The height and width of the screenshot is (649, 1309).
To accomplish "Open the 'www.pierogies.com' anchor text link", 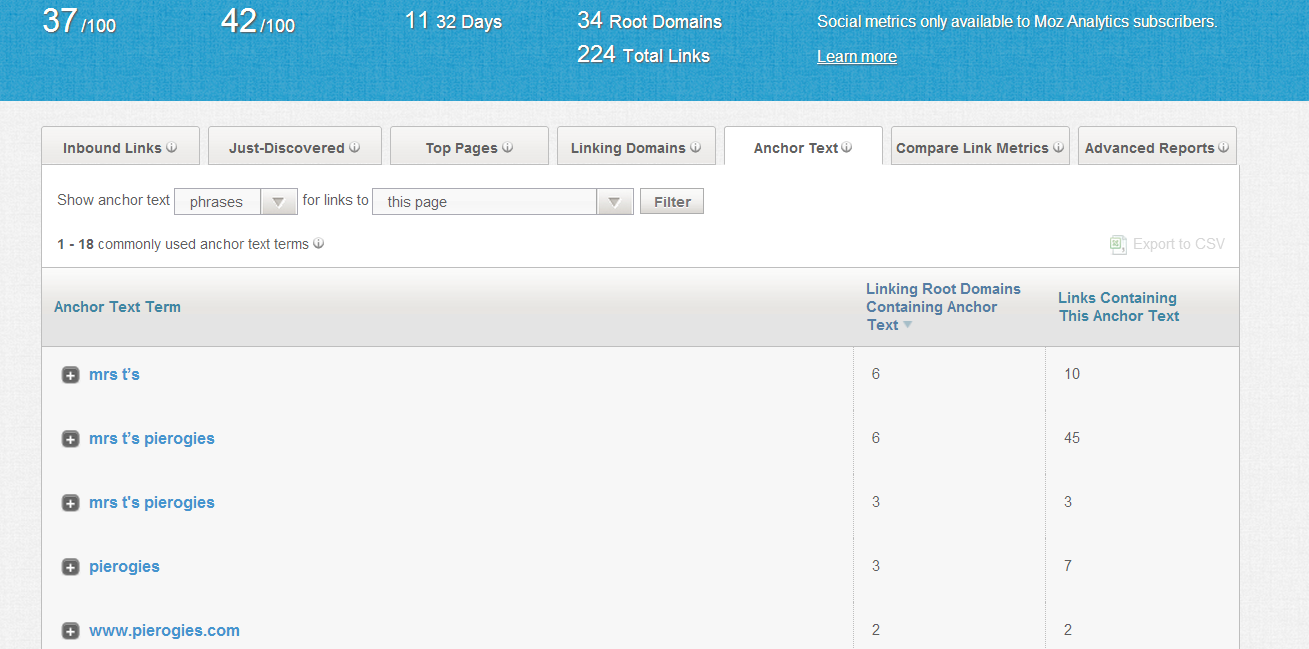I will click(164, 630).
